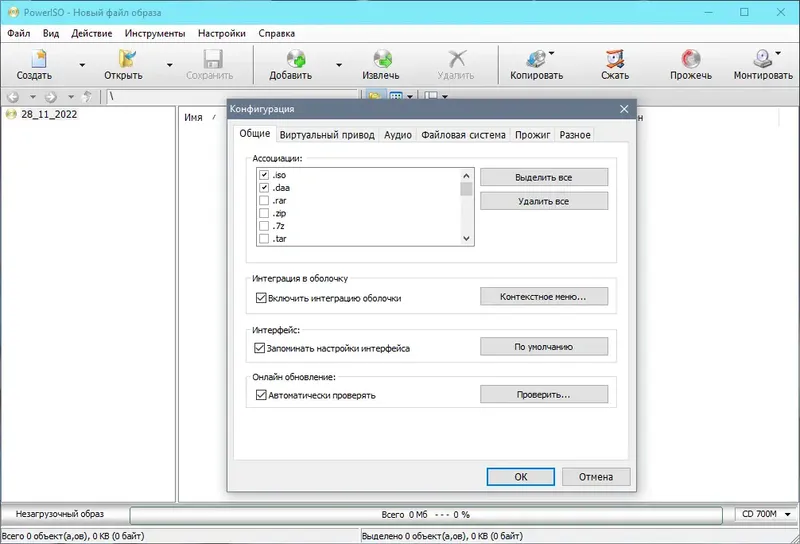
Task: Expand the Открыть dropdown arrow
Action: [x=169, y=65]
